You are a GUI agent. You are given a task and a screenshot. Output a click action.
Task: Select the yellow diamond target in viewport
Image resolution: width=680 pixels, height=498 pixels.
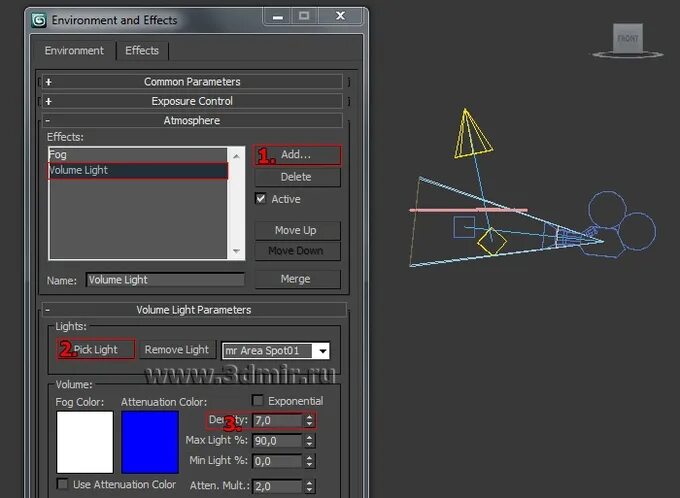[492, 241]
